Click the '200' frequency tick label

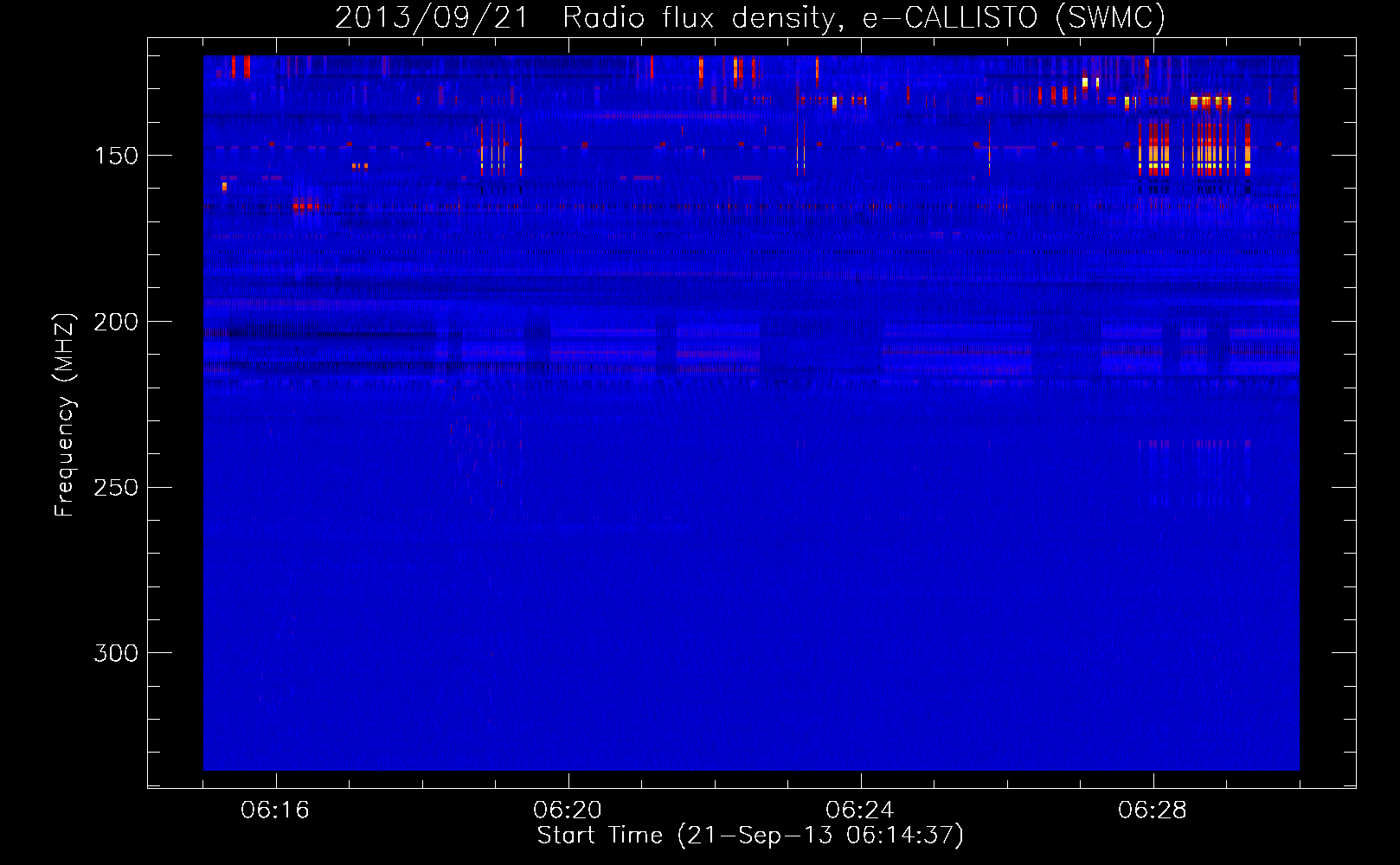pyautogui.click(x=116, y=322)
